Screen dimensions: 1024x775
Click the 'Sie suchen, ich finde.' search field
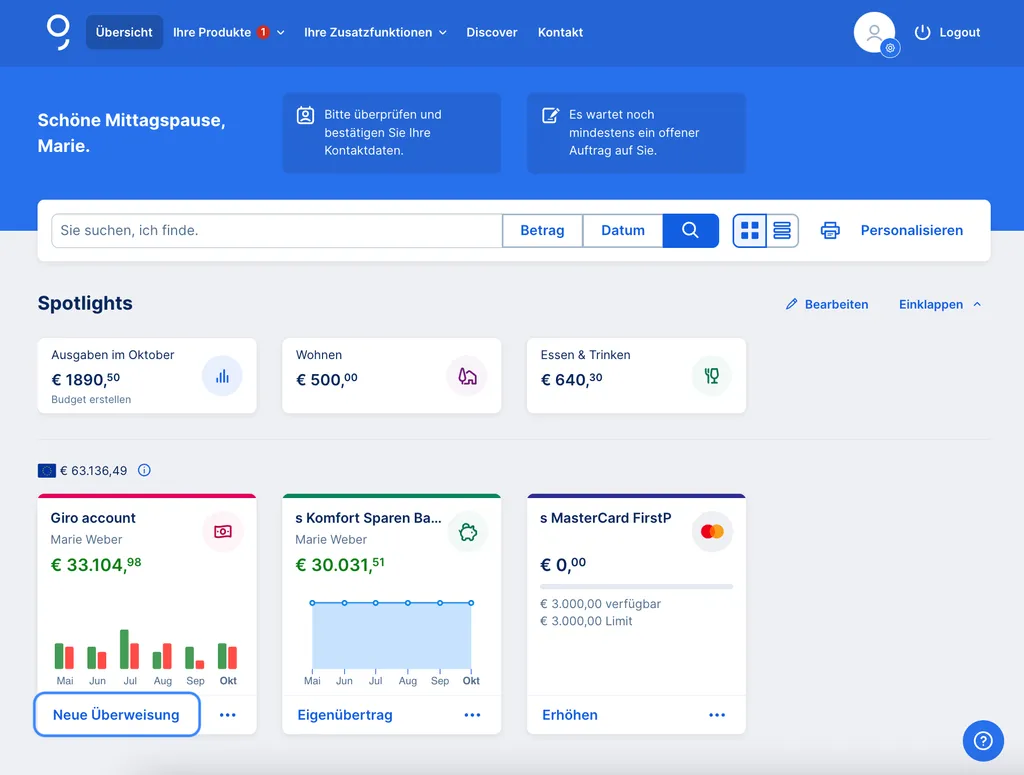point(276,230)
